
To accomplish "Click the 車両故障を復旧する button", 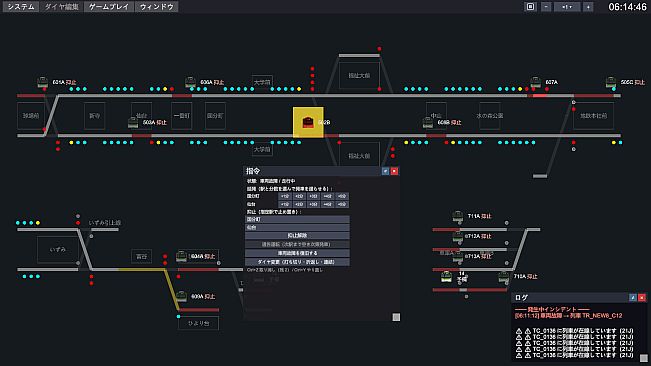I will 297,253.
